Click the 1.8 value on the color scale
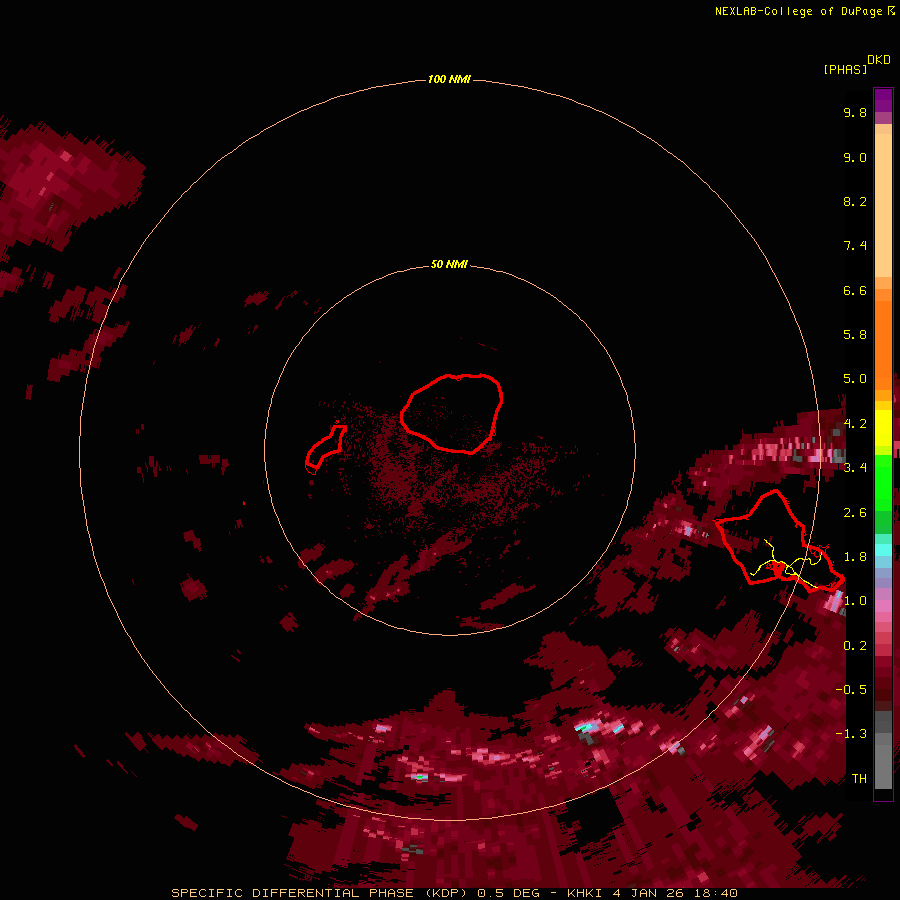This screenshot has height=900, width=900. tap(855, 557)
